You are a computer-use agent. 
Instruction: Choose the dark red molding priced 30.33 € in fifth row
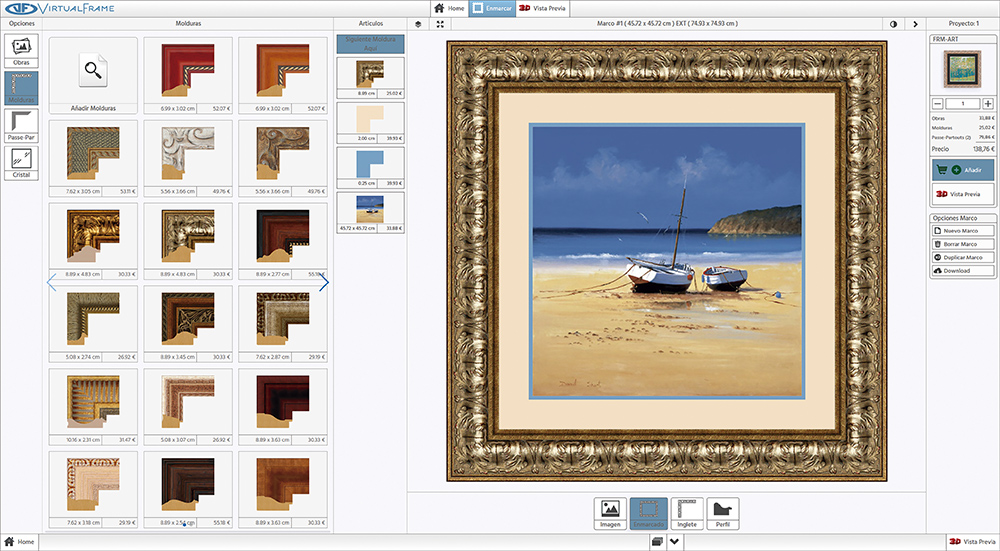[283, 407]
